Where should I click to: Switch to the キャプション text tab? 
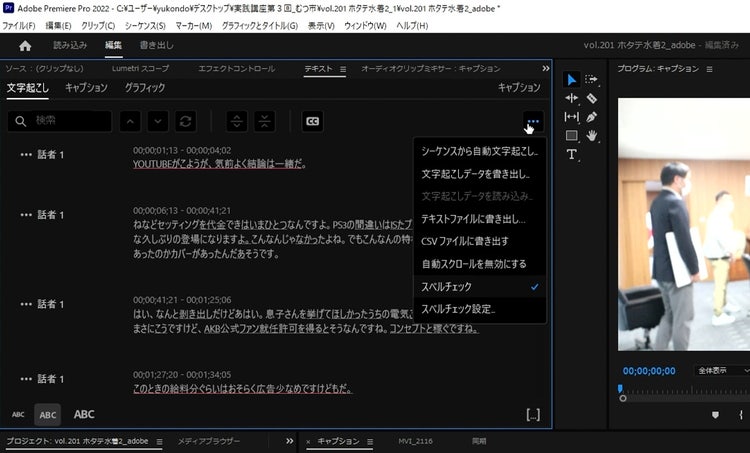point(87,88)
